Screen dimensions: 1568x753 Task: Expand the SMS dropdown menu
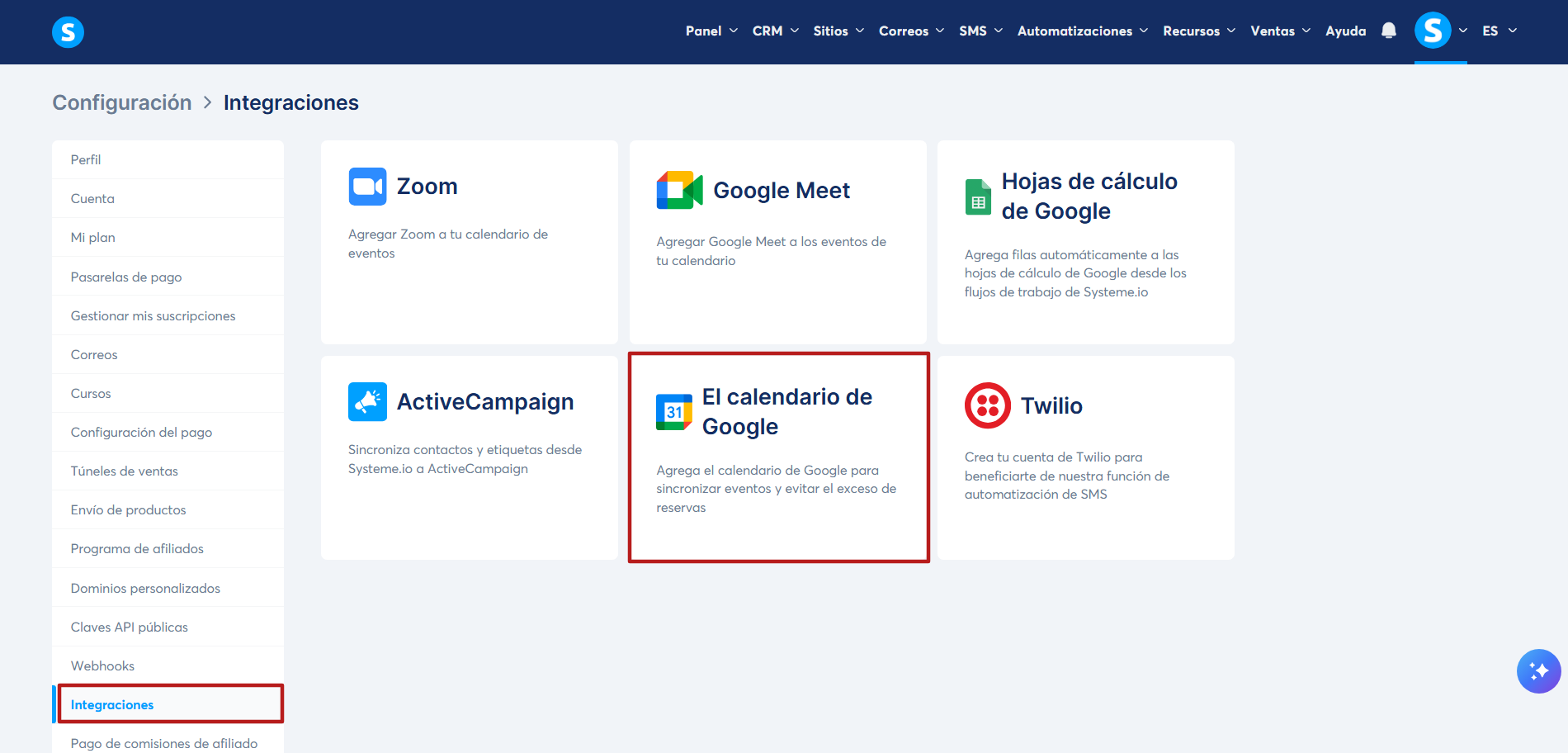(x=980, y=31)
